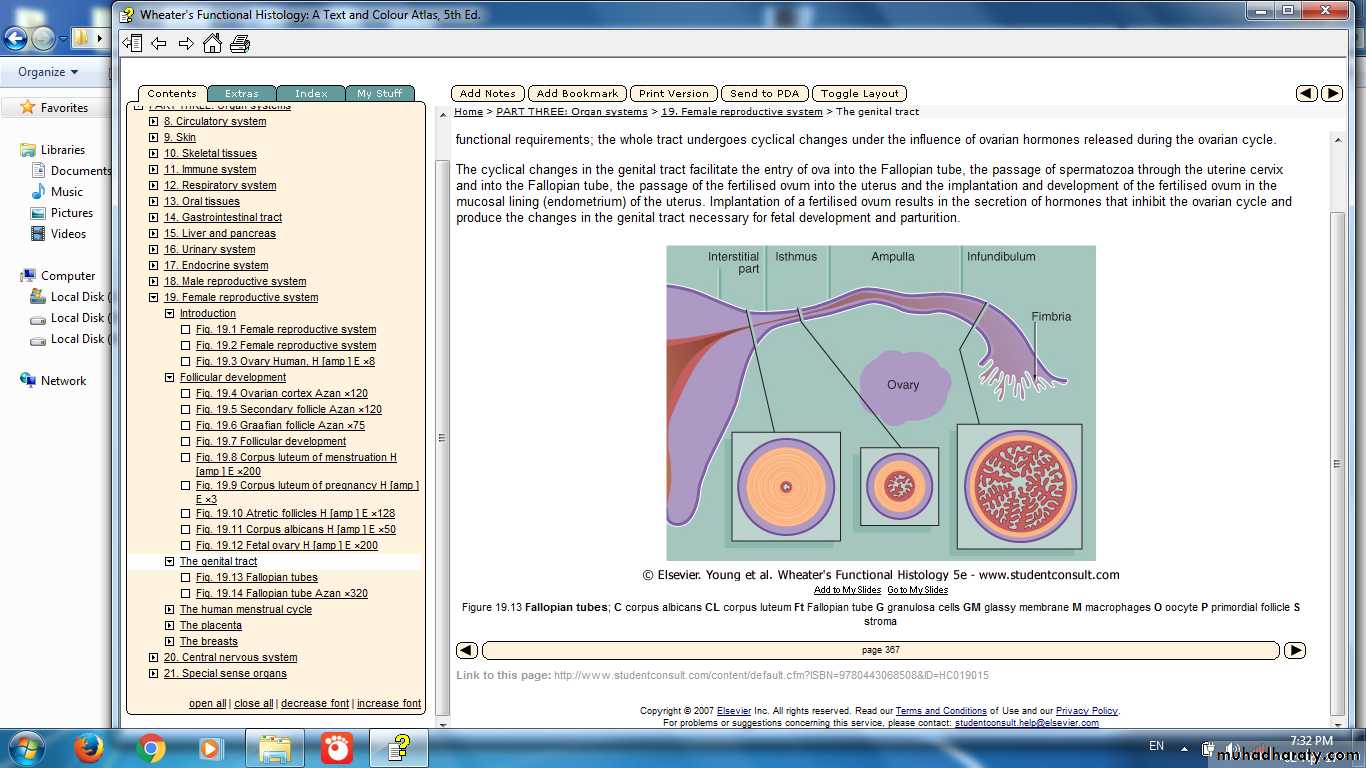Click the Print icon in the toolbar
This screenshot has height=768, width=1366.
[240, 43]
